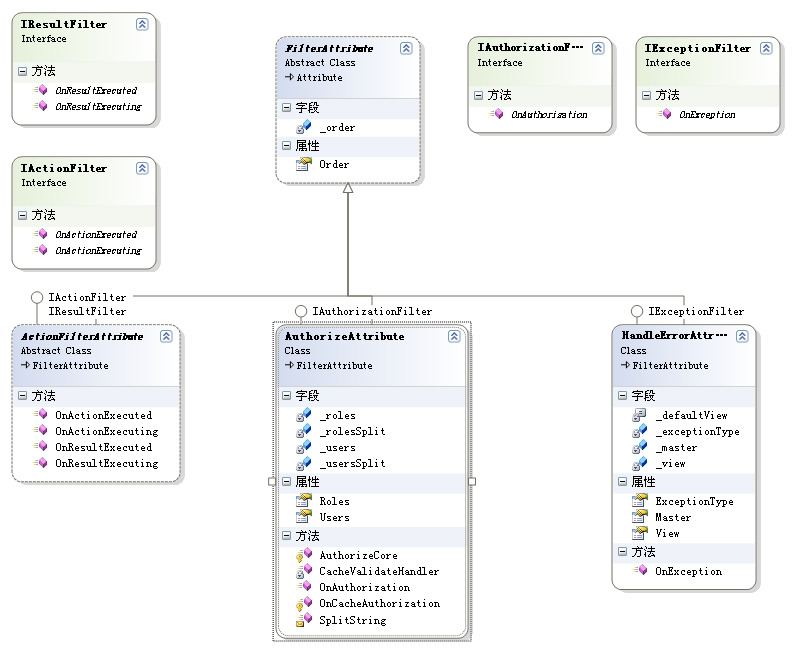807x650 pixels.
Task: Click the OnAuthorization method icon in IAuthorizationFilter
Action: [496, 115]
